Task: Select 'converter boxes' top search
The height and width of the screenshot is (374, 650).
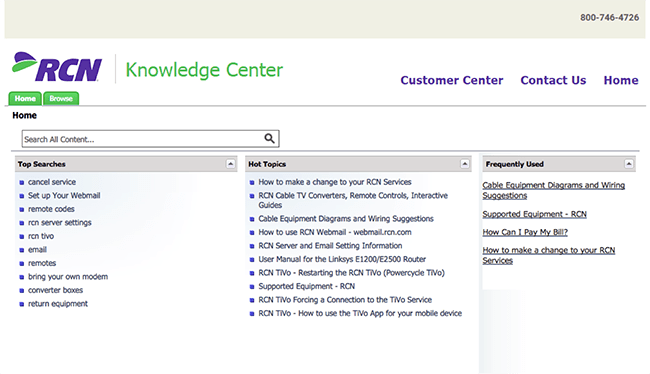Action: click(x=56, y=290)
